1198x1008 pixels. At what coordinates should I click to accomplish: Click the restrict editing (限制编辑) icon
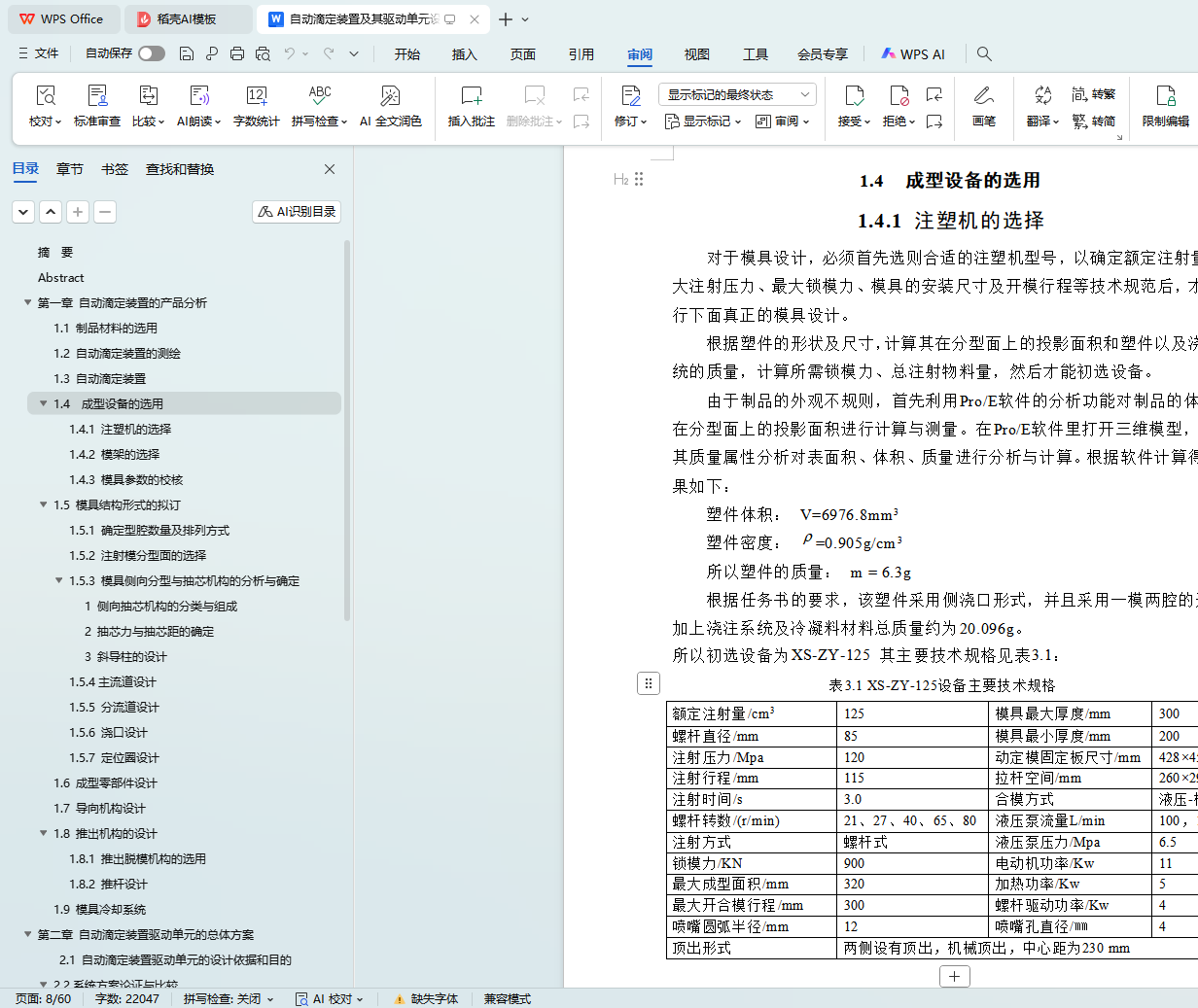pyautogui.click(x=1165, y=96)
